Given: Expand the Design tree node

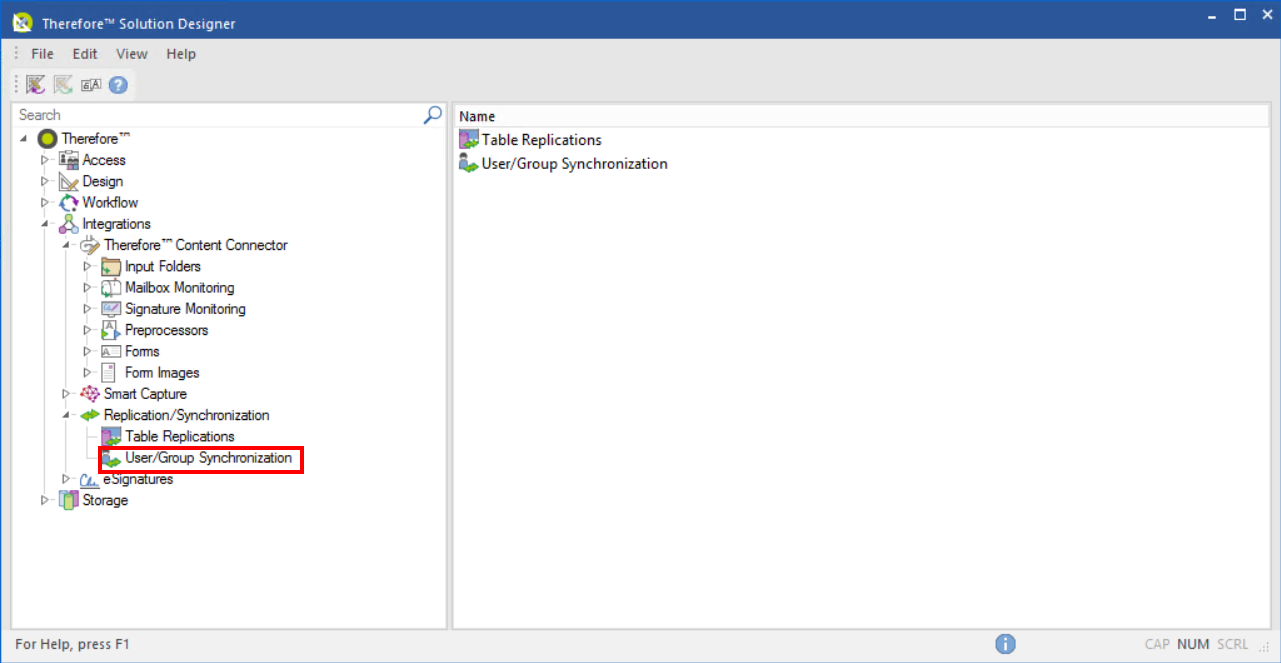Looking at the screenshot, I should coord(45,181).
